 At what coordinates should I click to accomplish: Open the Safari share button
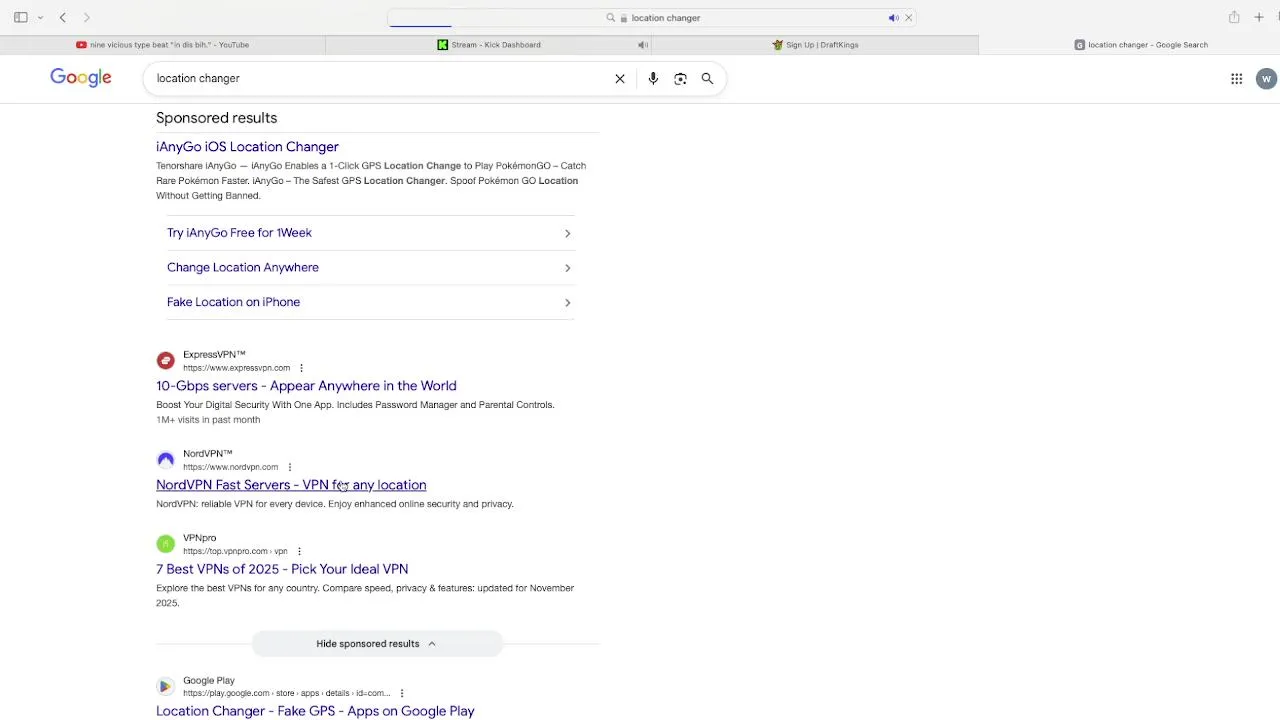(x=1234, y=17)
